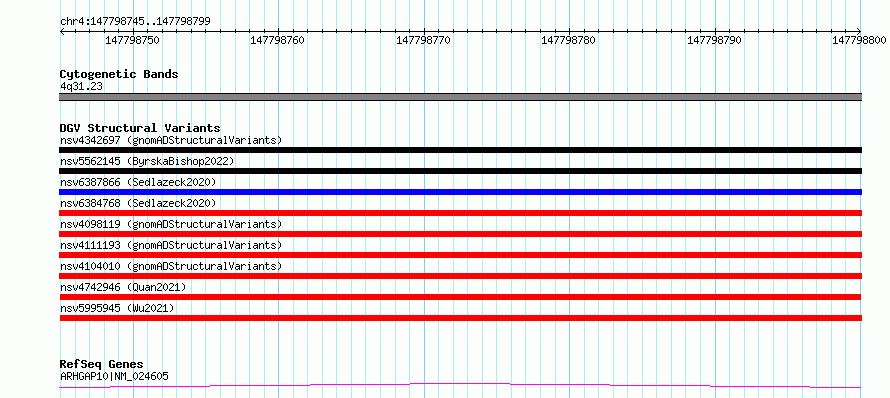Open variant nsv4111193 (gnomADStructuralVariants) label
This screenshot has height=398, width=890.
[x=171, y=245]
